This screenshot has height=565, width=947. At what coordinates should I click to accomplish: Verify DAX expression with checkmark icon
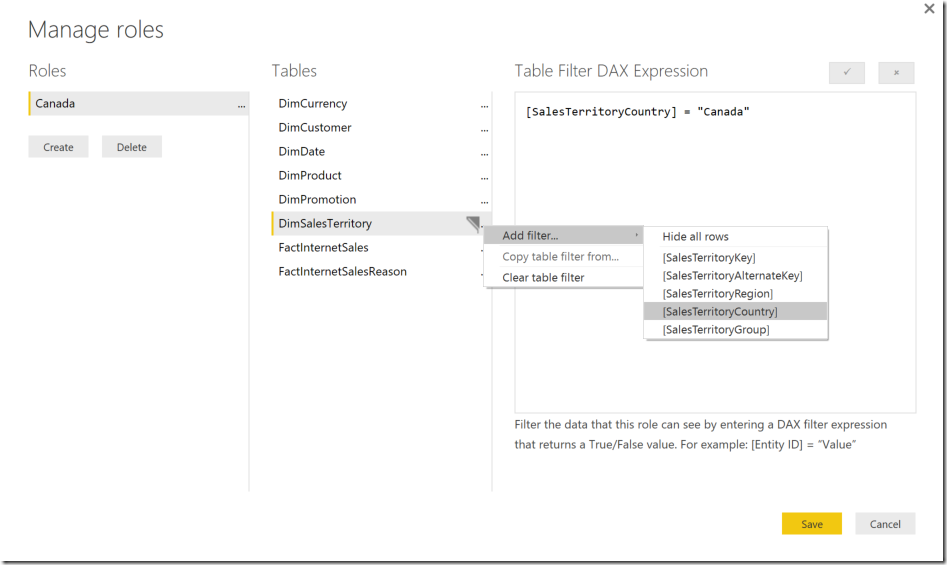point(847,73)
